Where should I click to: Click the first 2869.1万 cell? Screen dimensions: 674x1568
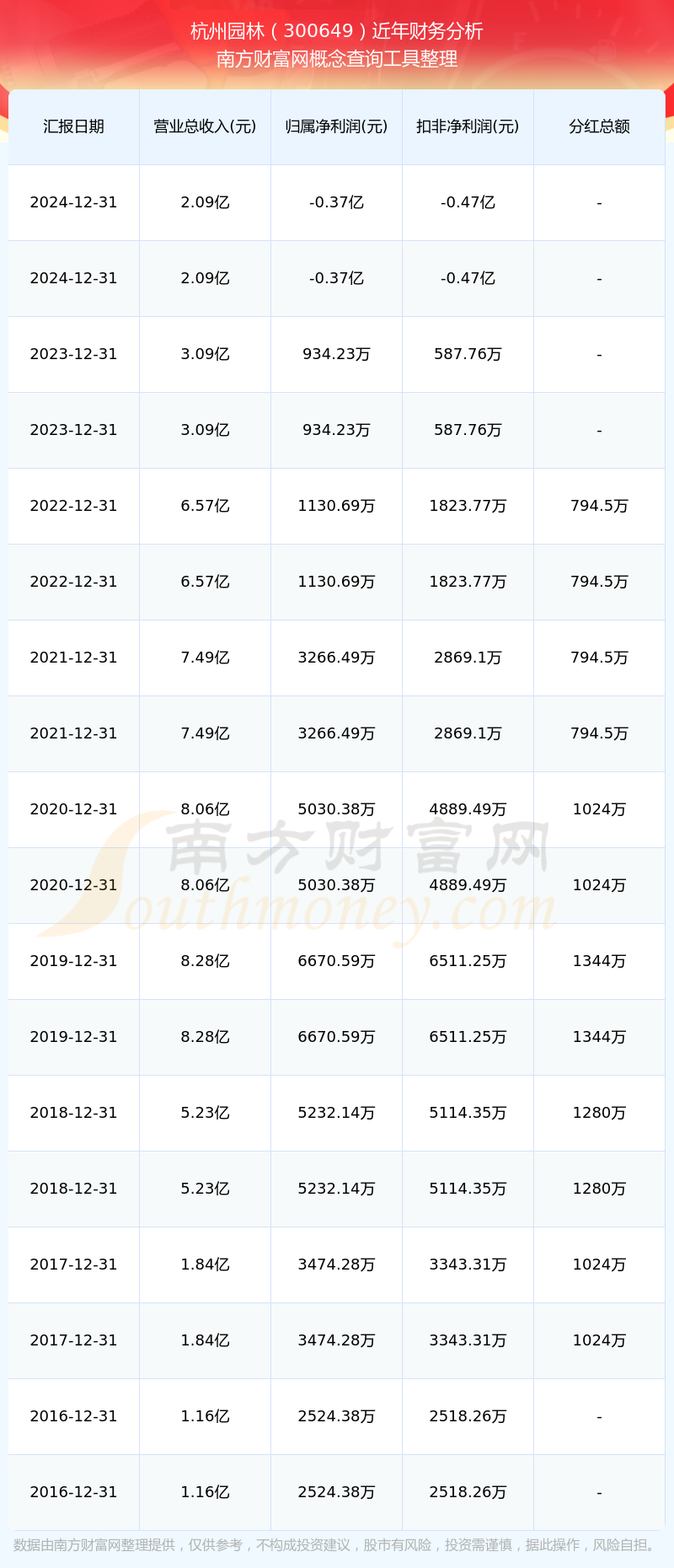[468, 658]
